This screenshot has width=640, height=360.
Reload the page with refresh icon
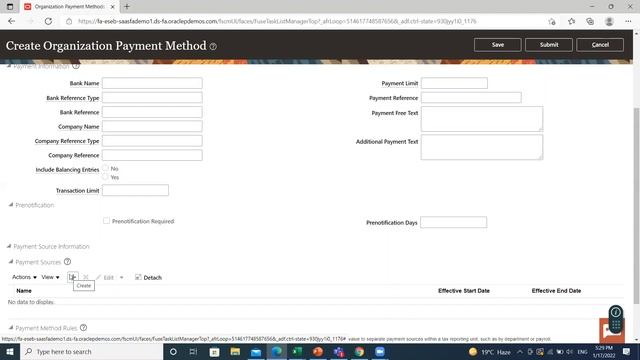click(x=48, y=21)
